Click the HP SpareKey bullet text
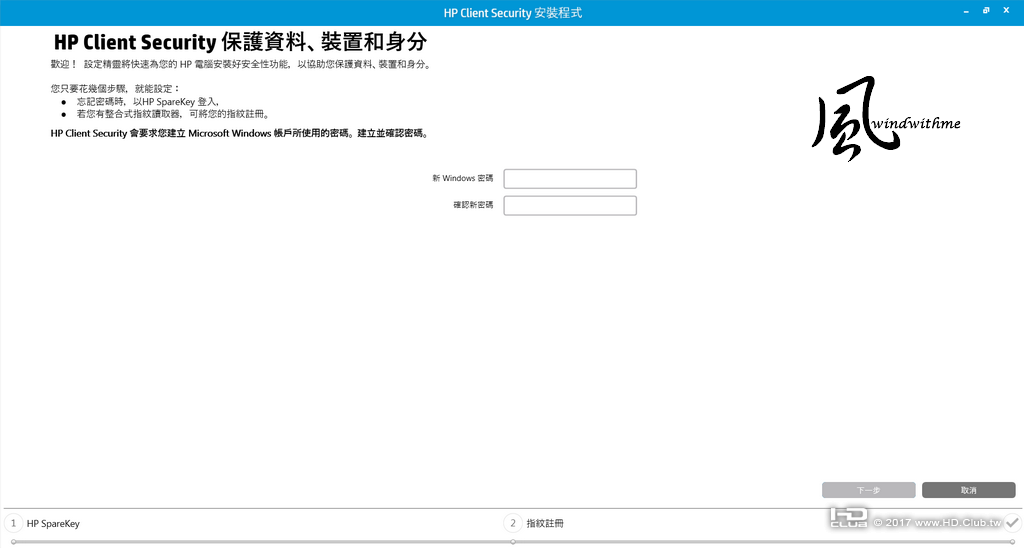The image size is (1024, 548). (x=148, y=102)
